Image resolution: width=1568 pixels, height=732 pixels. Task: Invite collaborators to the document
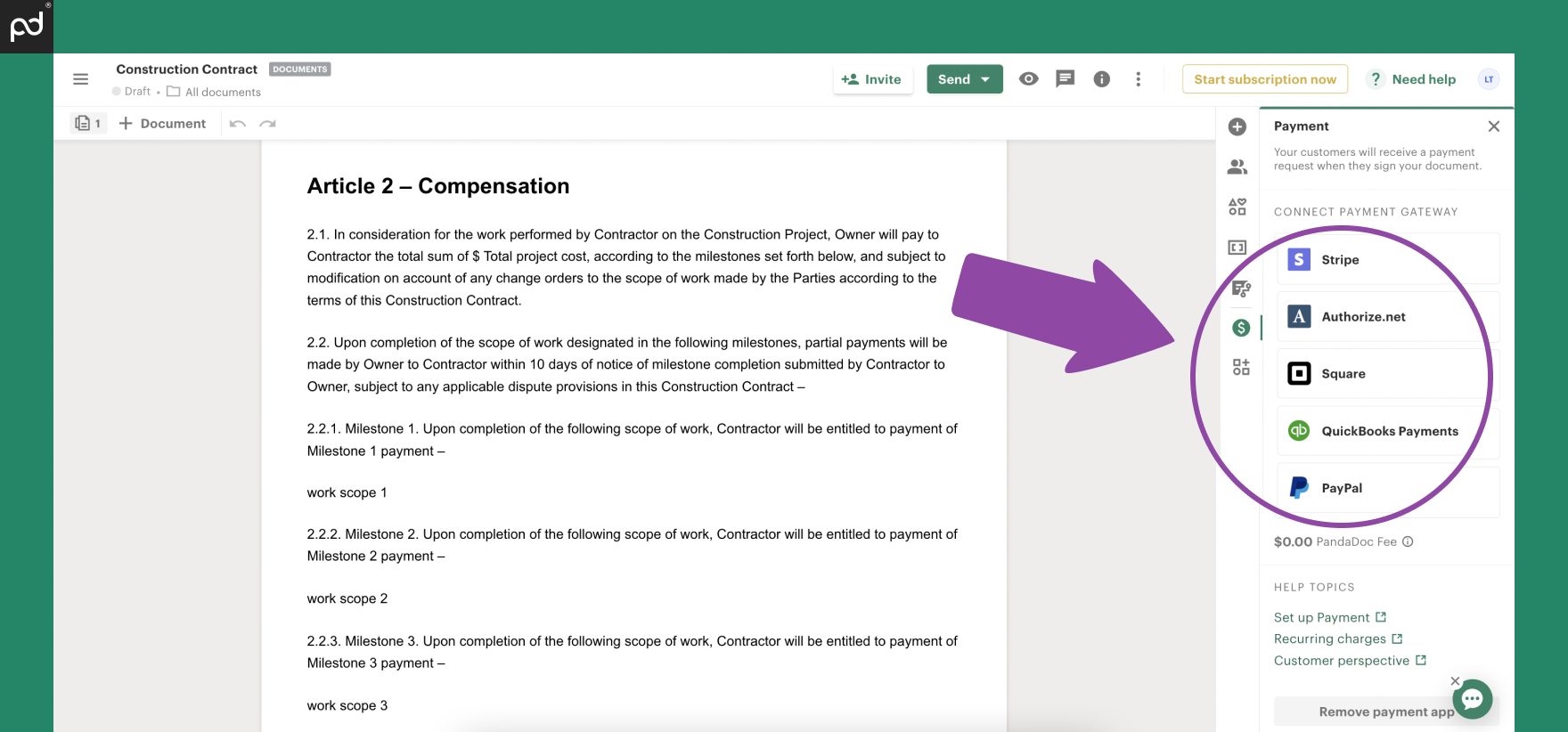(x=872, y=79)
